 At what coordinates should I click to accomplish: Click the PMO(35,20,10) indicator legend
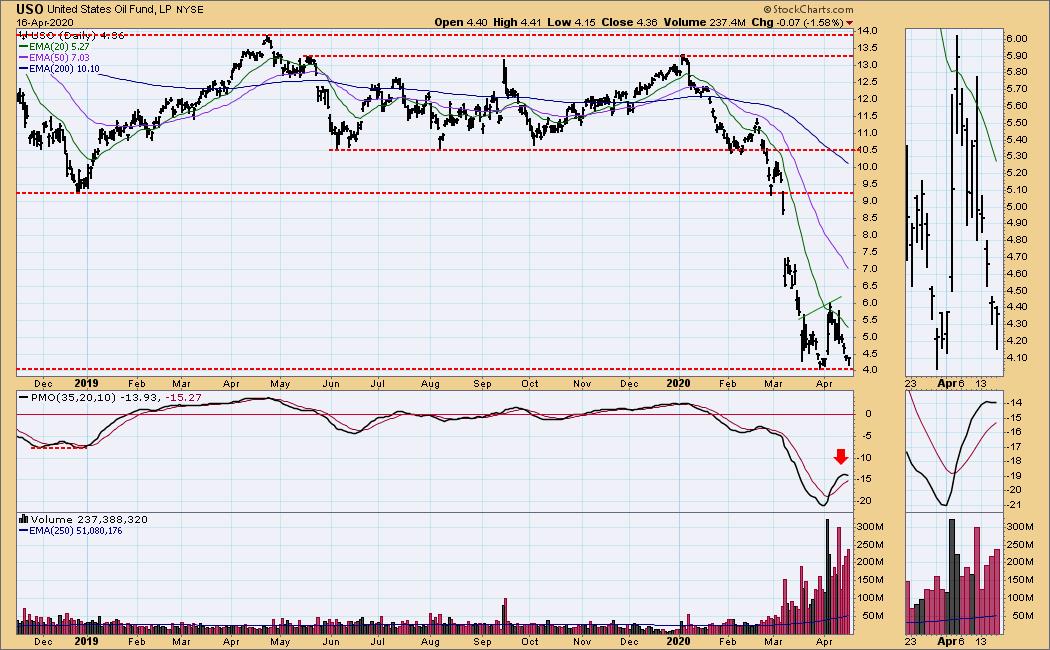110,398
